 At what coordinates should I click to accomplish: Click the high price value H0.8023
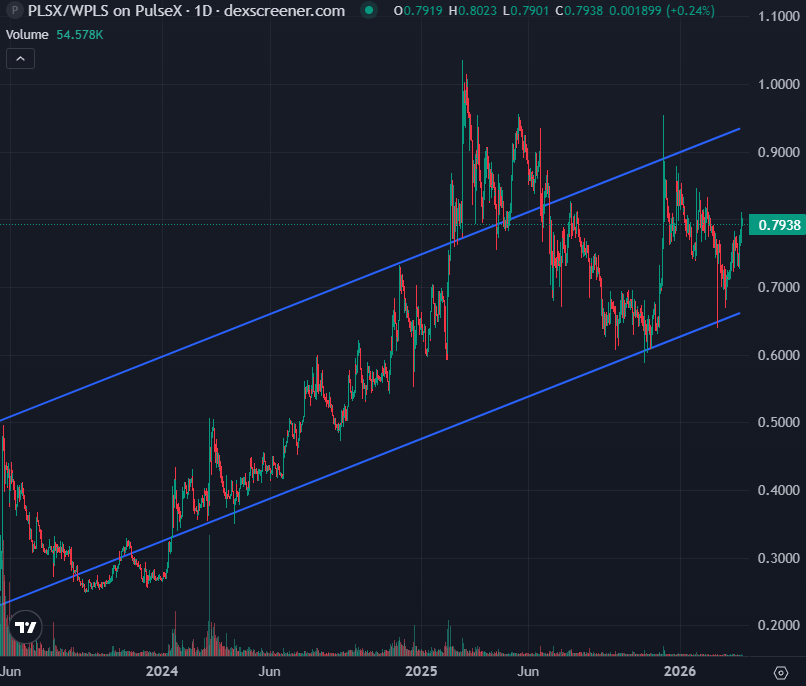tap(472, 10)
